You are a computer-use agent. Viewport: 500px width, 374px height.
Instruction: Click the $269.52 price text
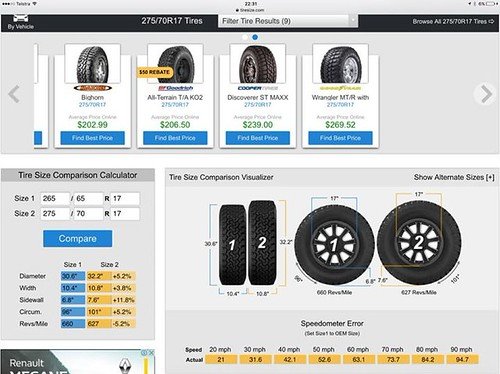[x=340, y=125]
